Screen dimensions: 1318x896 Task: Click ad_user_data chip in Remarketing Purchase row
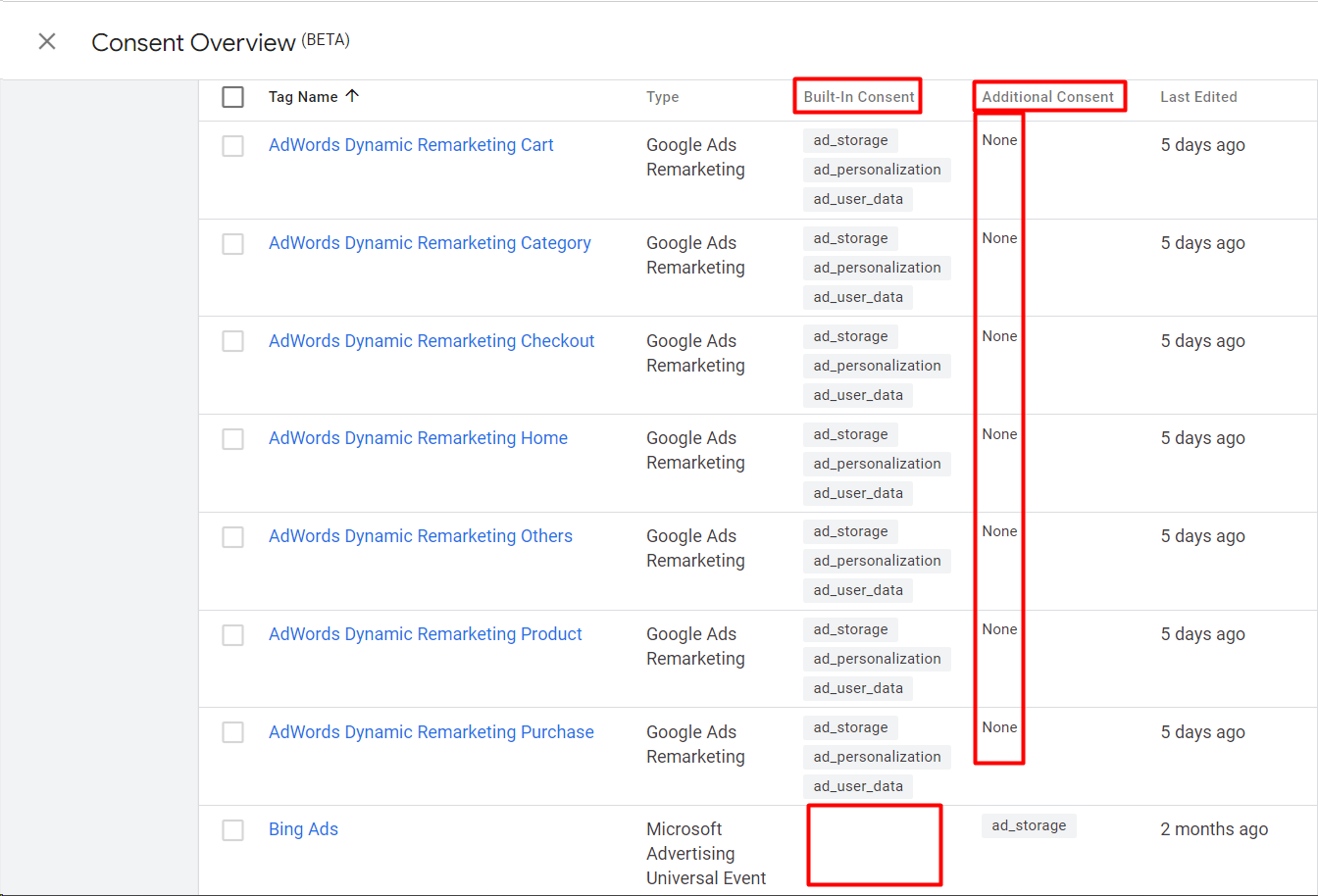coord(858,786)
